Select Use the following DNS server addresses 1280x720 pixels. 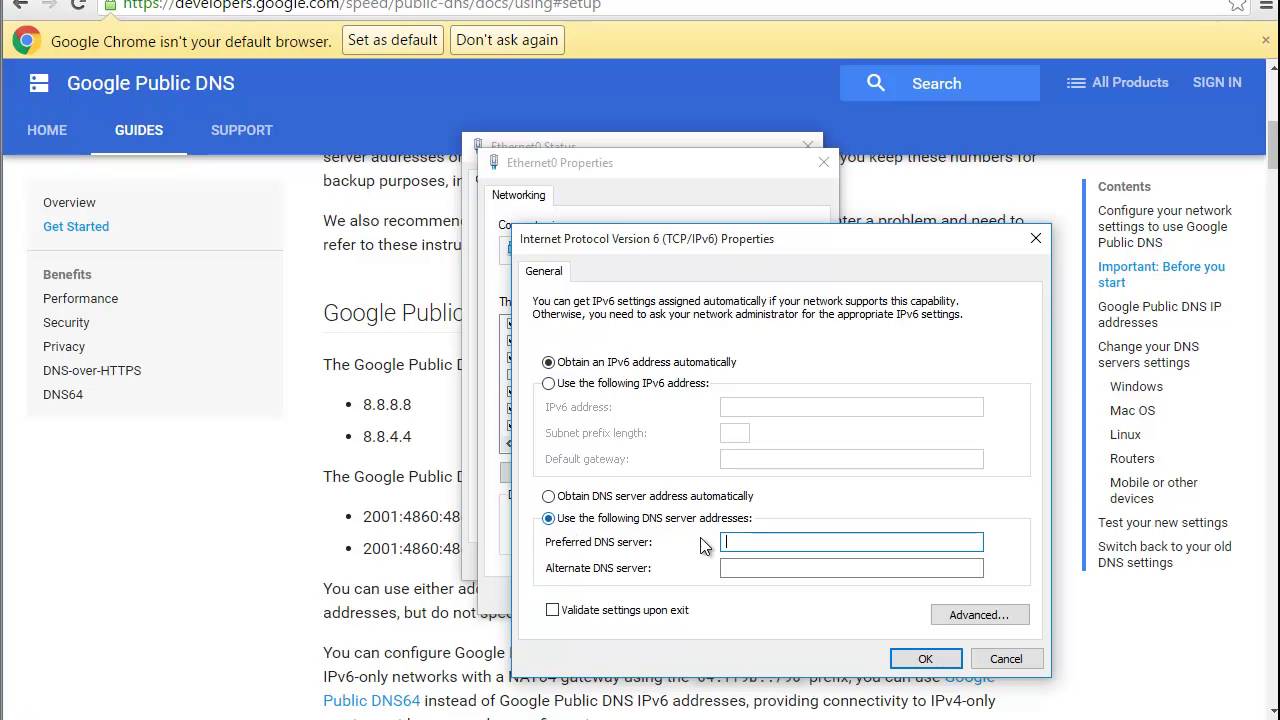pyautogui.click(x=646, y=518)
